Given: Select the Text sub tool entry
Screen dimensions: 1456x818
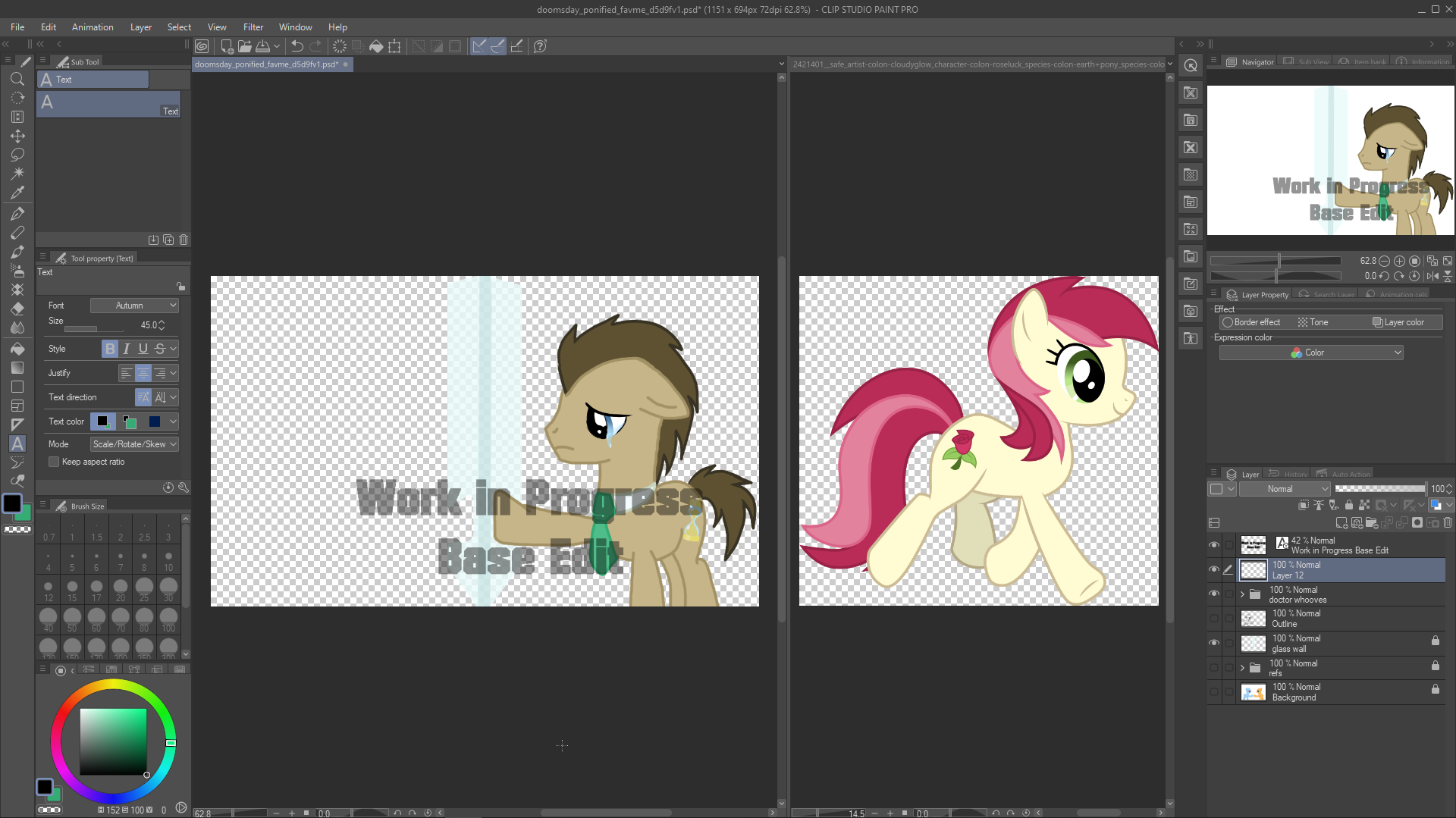Looking at the screenshot, I should [x=108, y=105].
